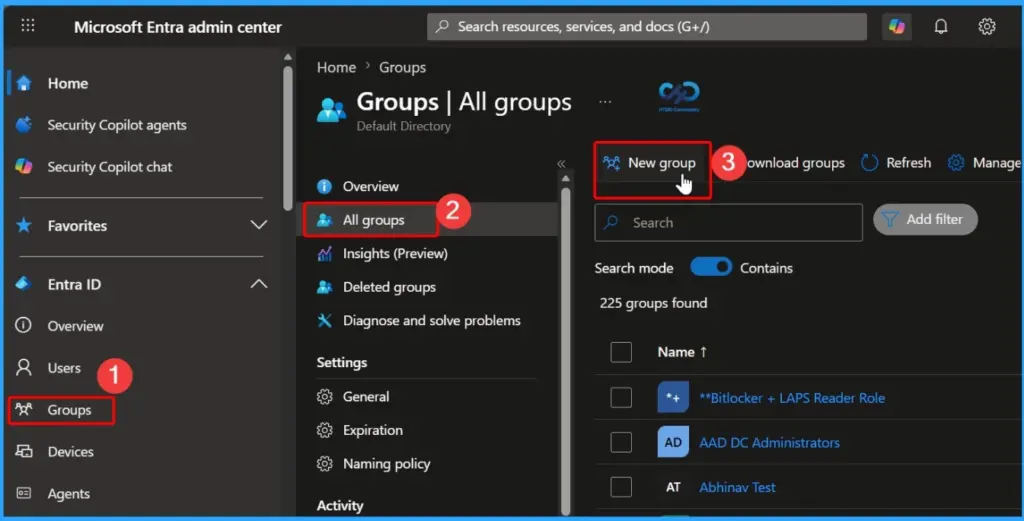Click the Groups blade Overview info icon
Viewport: 1024px width, 521px height.
click(x=324, y=187)
